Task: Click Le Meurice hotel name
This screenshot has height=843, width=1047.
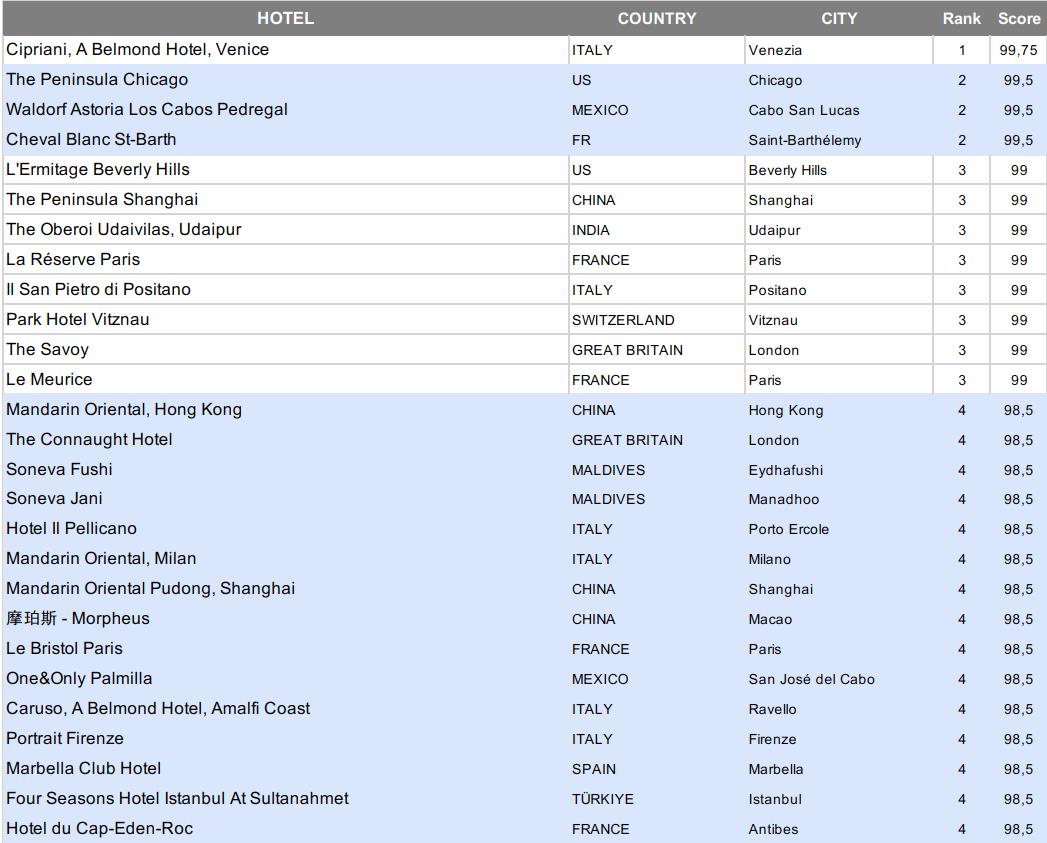Action: [x=49, y=379]
